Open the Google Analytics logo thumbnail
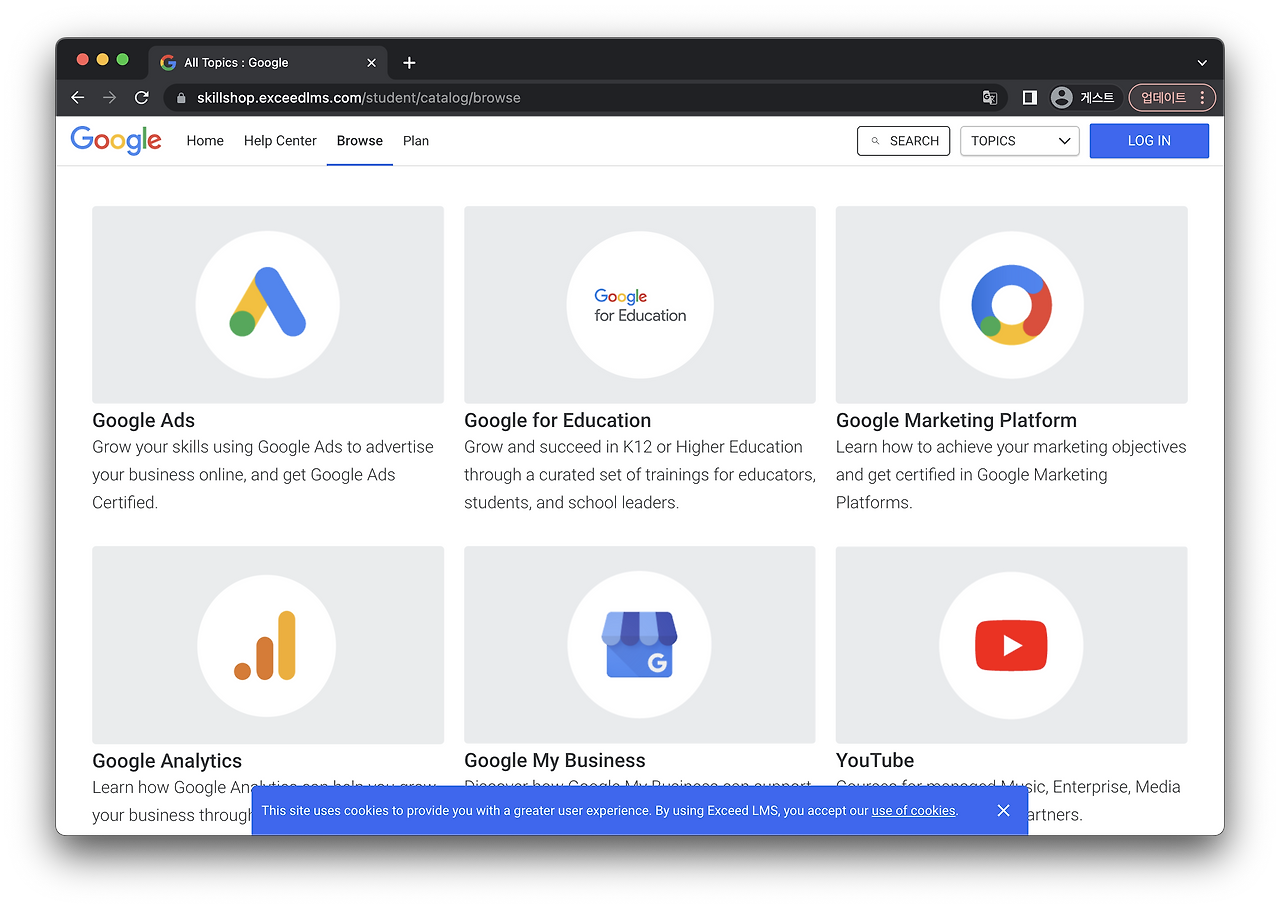Image resolution: width=1280 pixels, height=909 pixels. [x=268, y=645]
